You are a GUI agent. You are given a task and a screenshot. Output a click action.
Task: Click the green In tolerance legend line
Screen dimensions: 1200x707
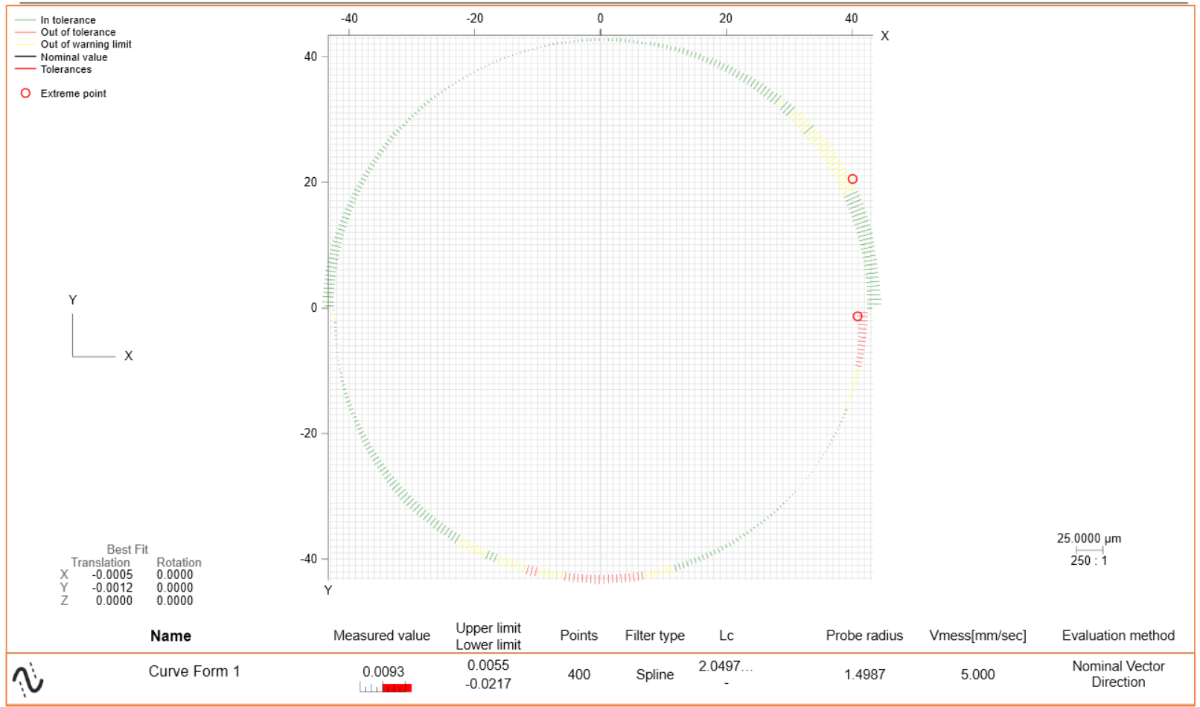[25, 20]
